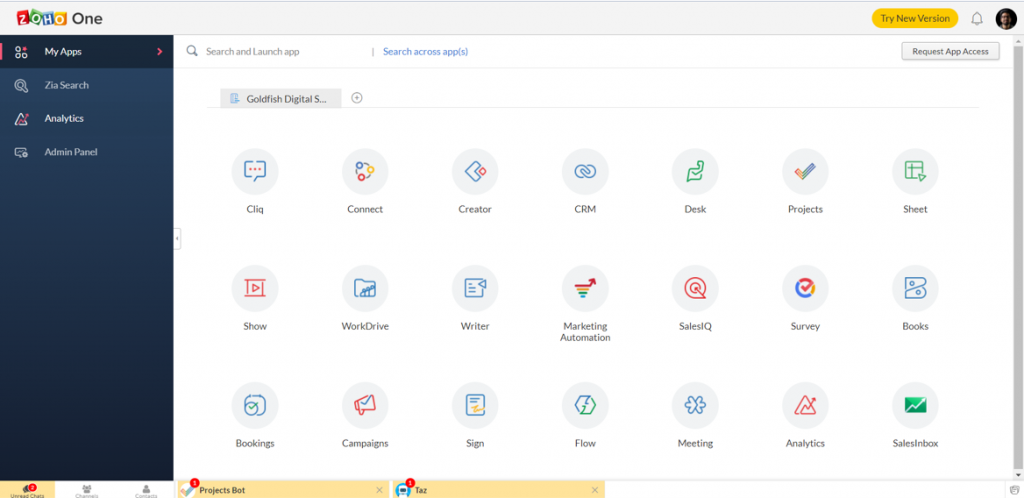The width and height of the screenshot is (1024, 498).
Task: Open the Cliq app
Action: (255, 172)
